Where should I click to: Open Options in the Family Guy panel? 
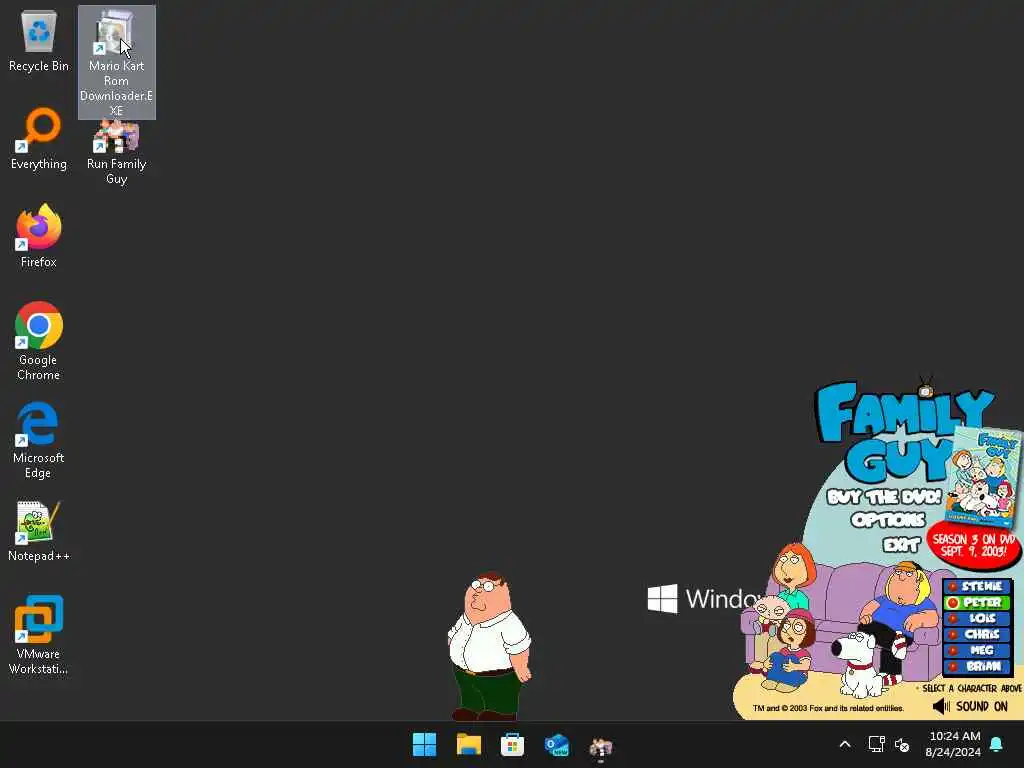pos(888,520)
